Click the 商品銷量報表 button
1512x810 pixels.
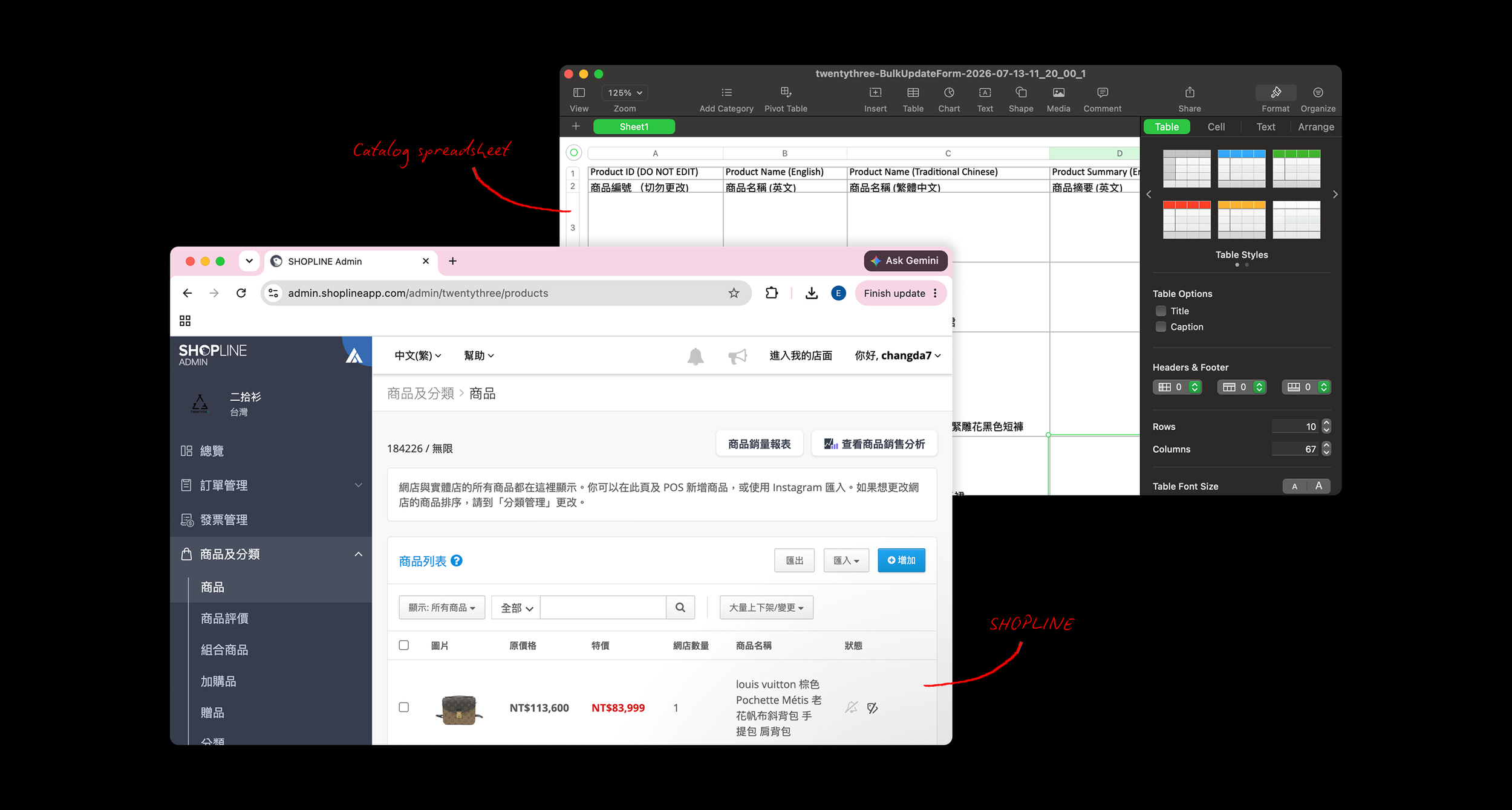coord(759,444)
